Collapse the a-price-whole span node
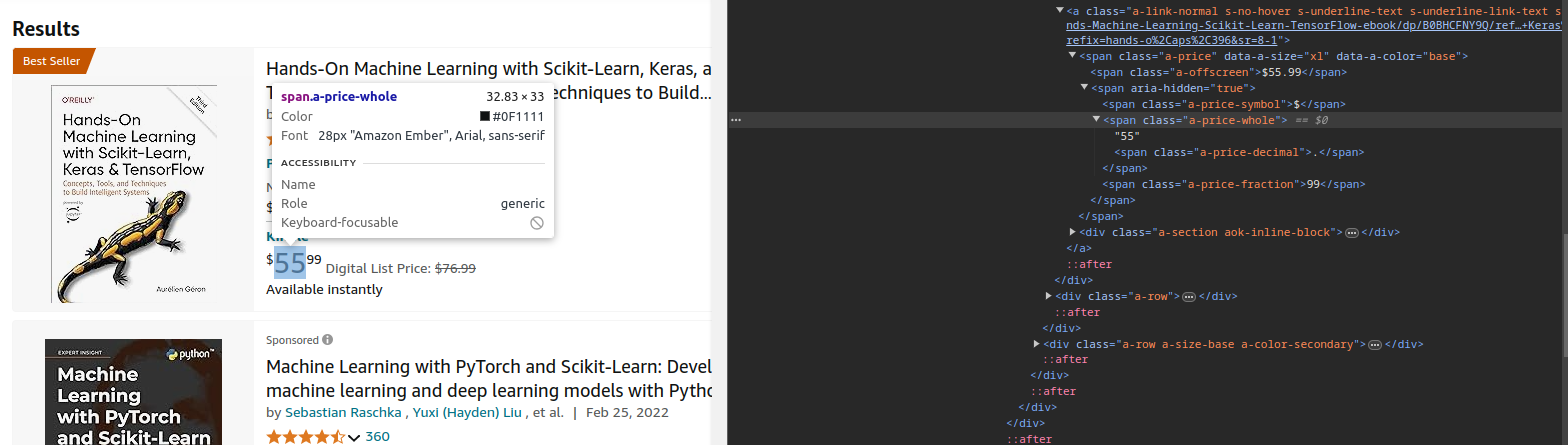 (1096, 120)
